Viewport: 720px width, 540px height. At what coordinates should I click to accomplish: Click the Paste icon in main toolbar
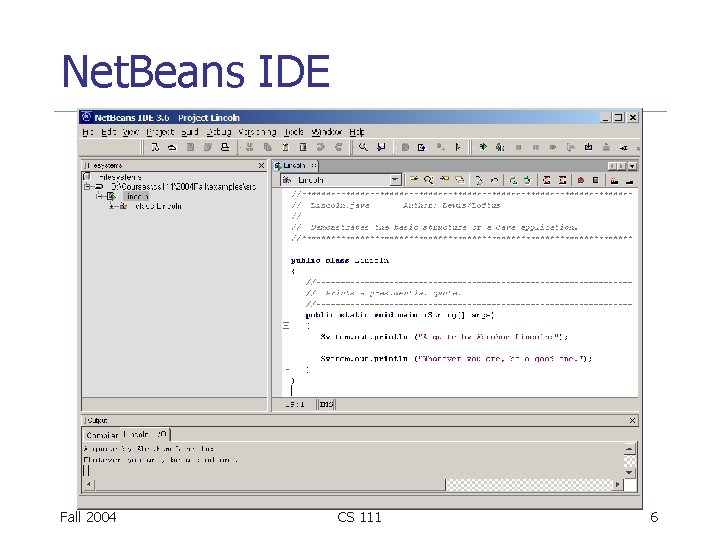285,147
